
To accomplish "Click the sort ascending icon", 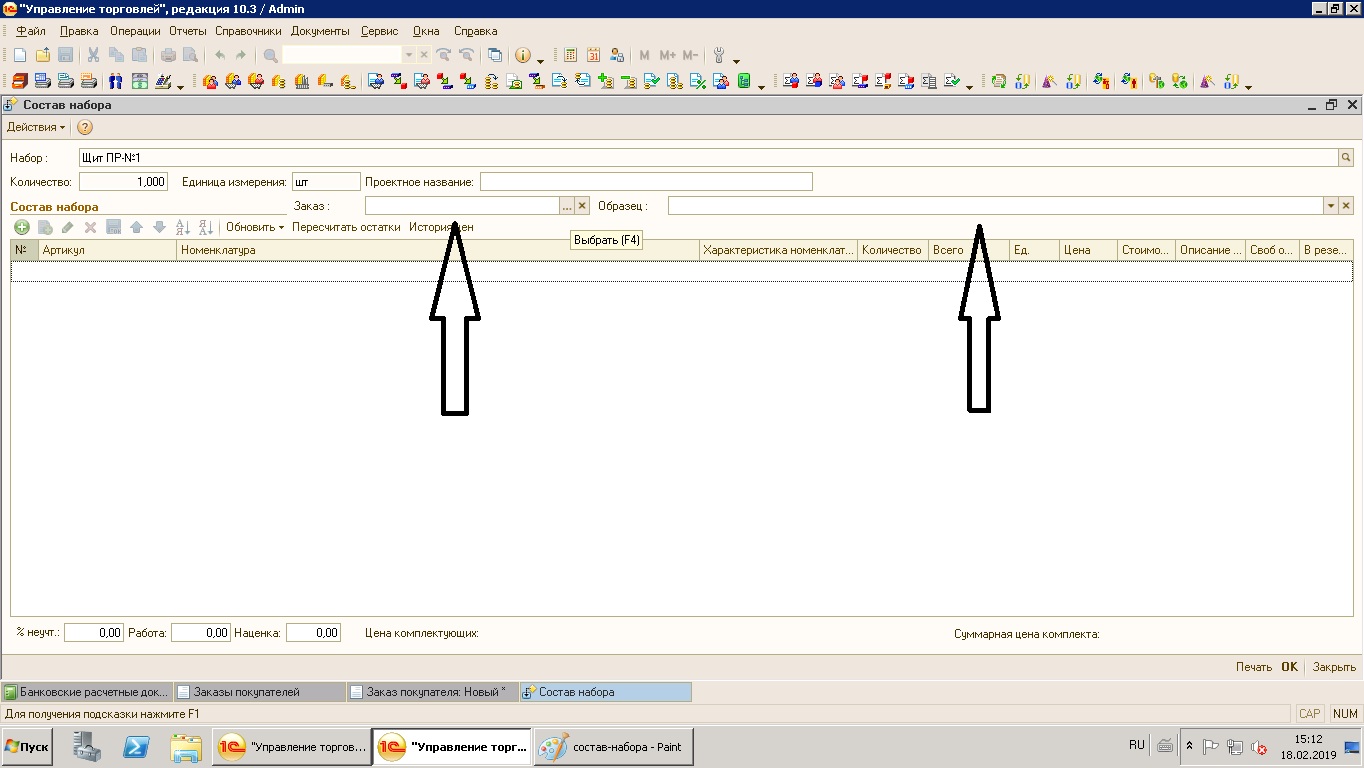I will tap(182, 227).
